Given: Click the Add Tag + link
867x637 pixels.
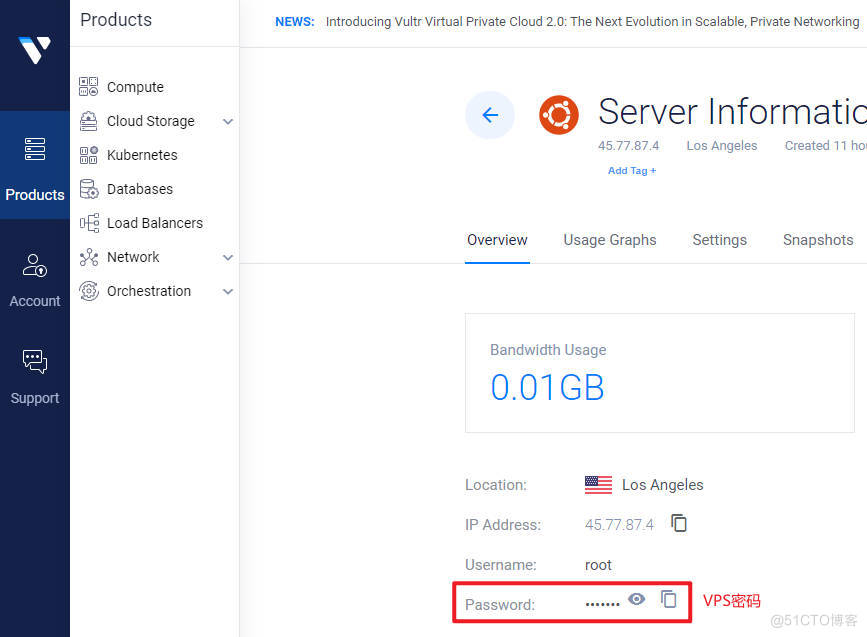Looking at the screenshot, I should tap(632, 171).
